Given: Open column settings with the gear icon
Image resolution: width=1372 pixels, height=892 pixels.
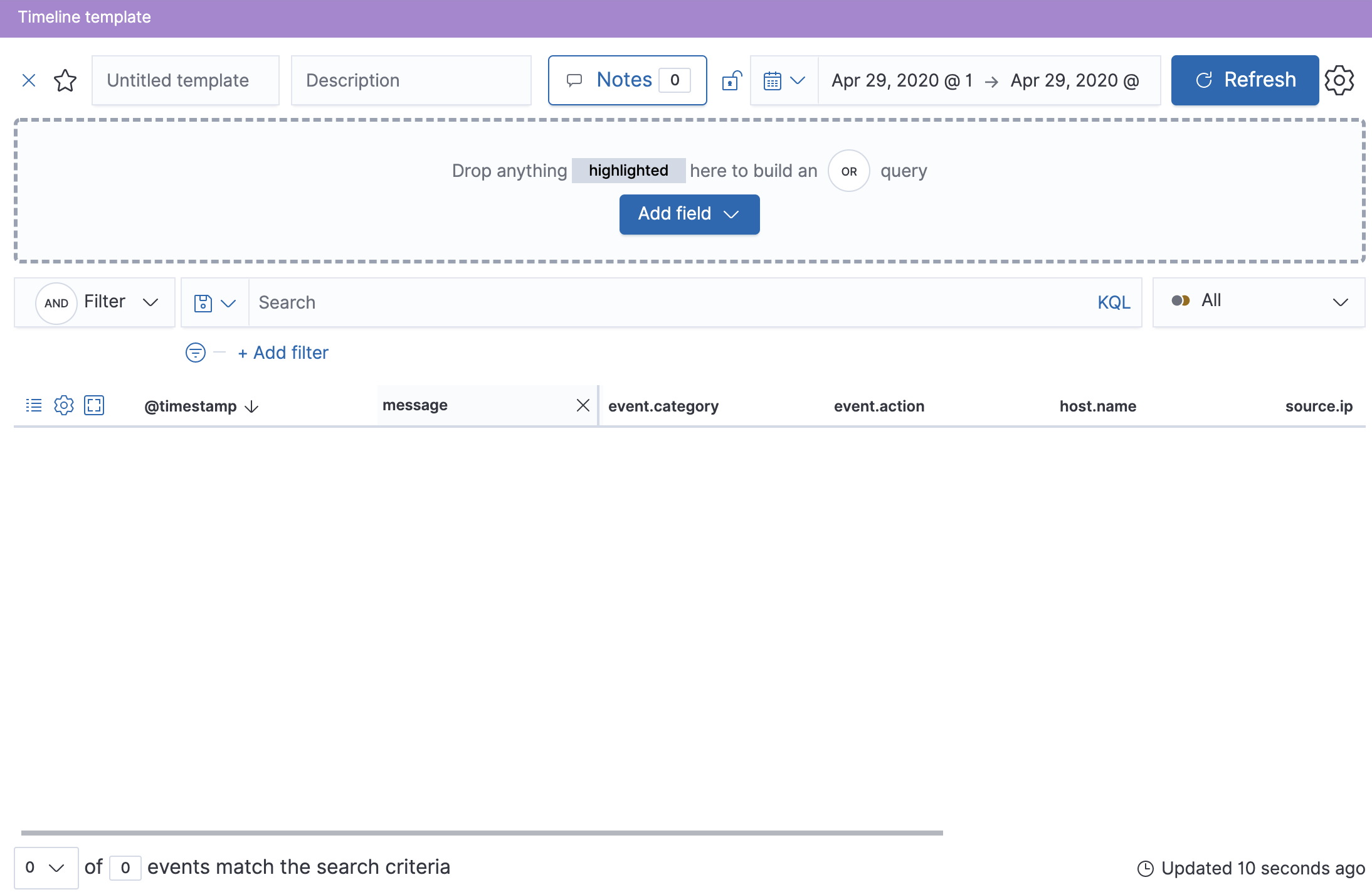Looking at the screenshot, I should [63, 405].
